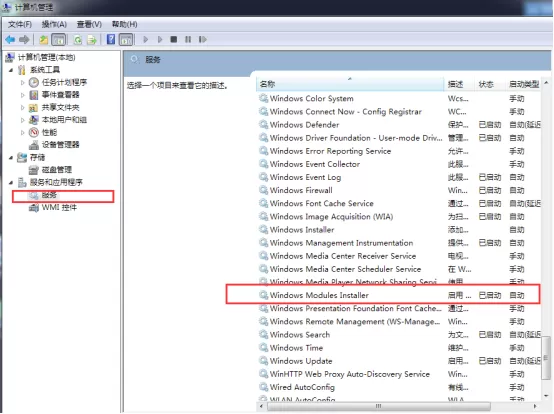The width and height of the screenshot is (554, 414).
Task: Click the Start service play button
Action: click(146, 39)
